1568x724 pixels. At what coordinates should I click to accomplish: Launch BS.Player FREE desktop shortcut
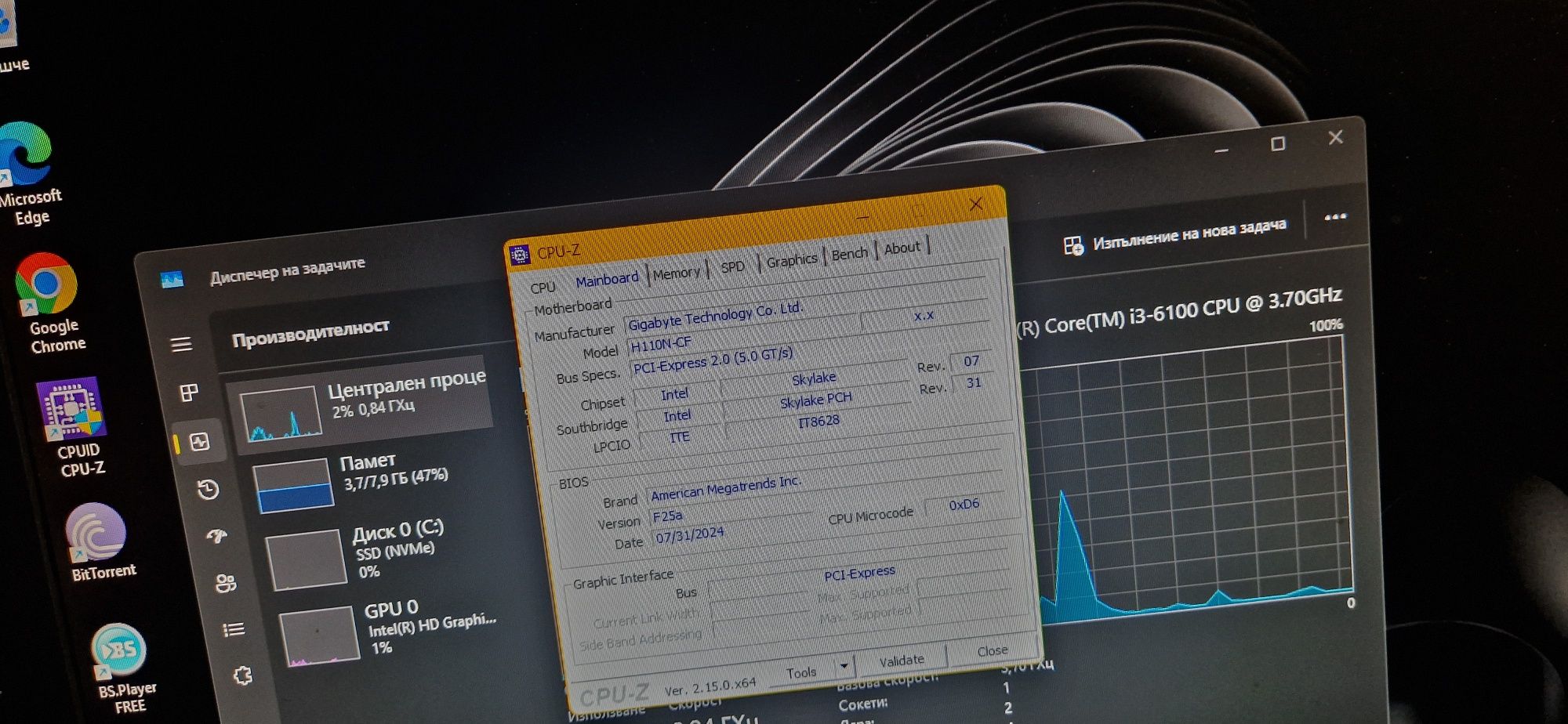click(123, 668)
